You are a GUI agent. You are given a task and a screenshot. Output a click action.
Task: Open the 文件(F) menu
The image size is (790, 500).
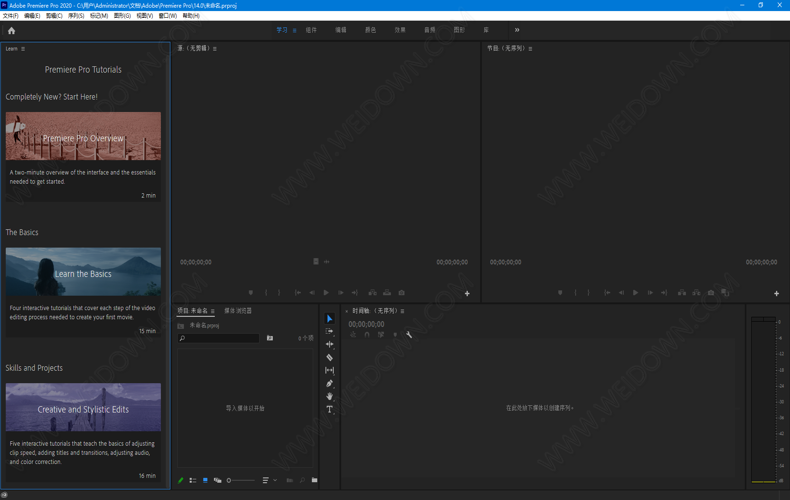10,16
